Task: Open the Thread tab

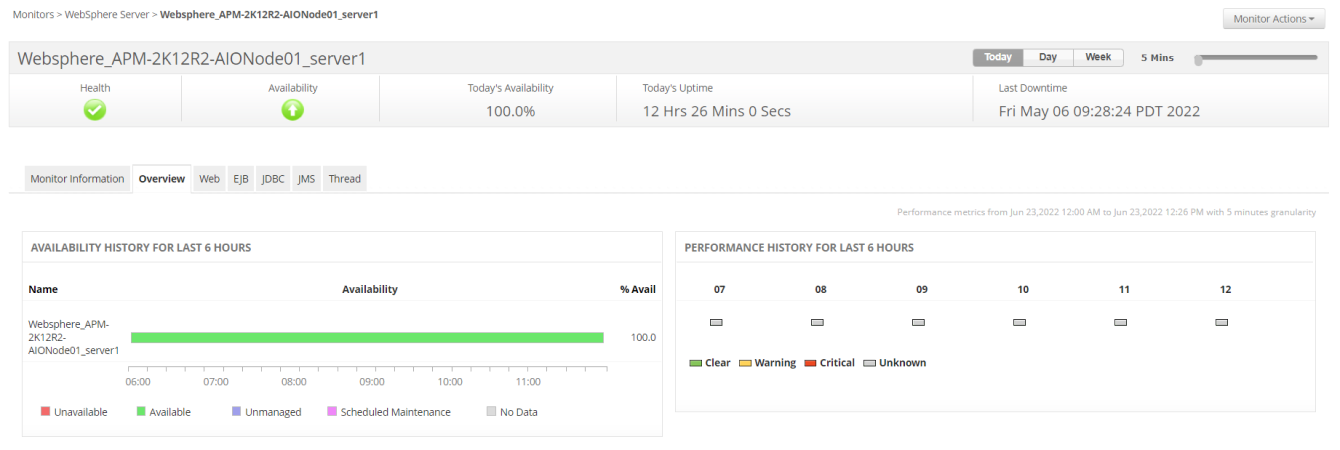Action: tap(344, 179)
